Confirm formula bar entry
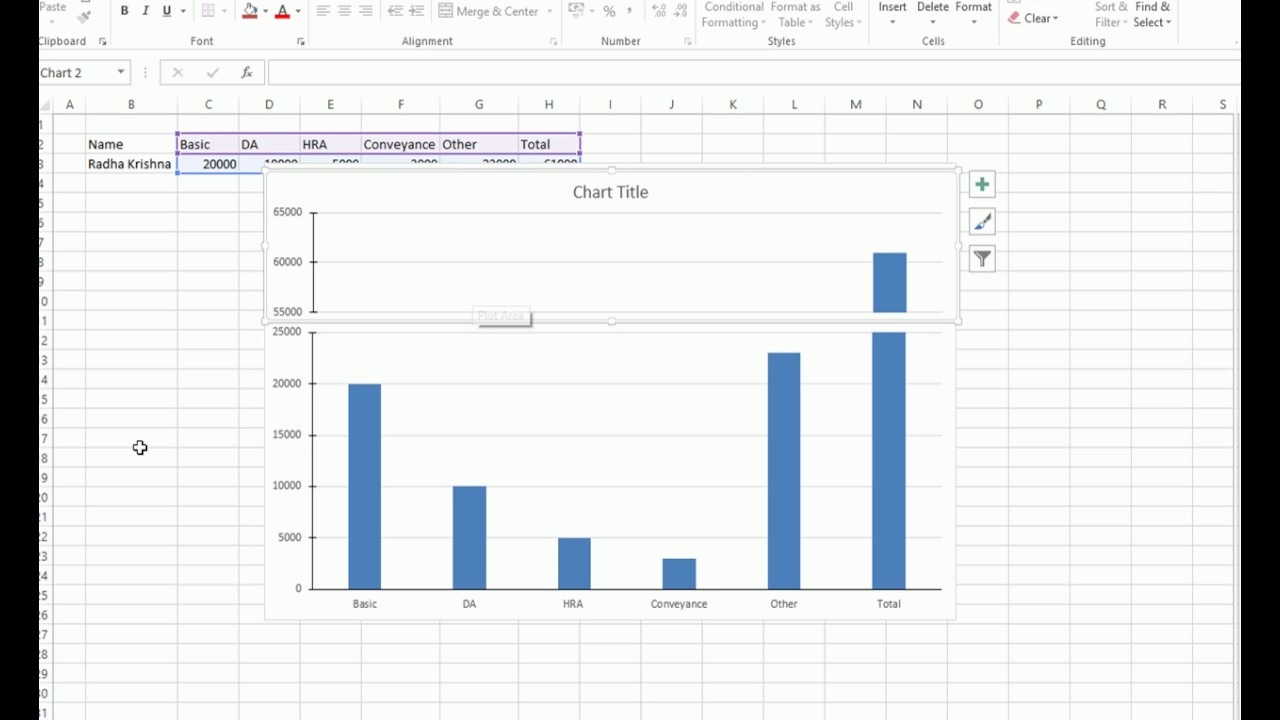This screenshot has height=720, width=1280. coord(212,73)
